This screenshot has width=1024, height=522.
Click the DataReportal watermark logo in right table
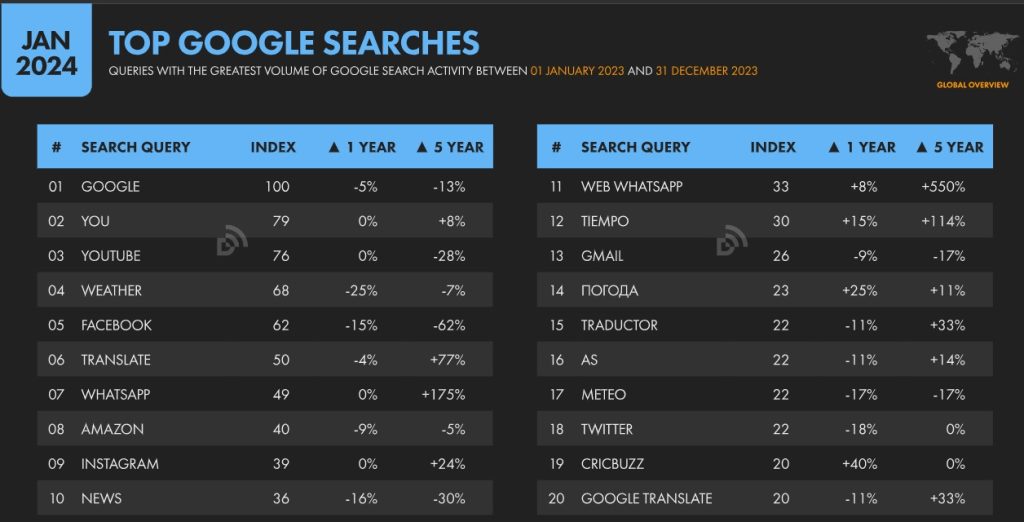click(731, 240)
